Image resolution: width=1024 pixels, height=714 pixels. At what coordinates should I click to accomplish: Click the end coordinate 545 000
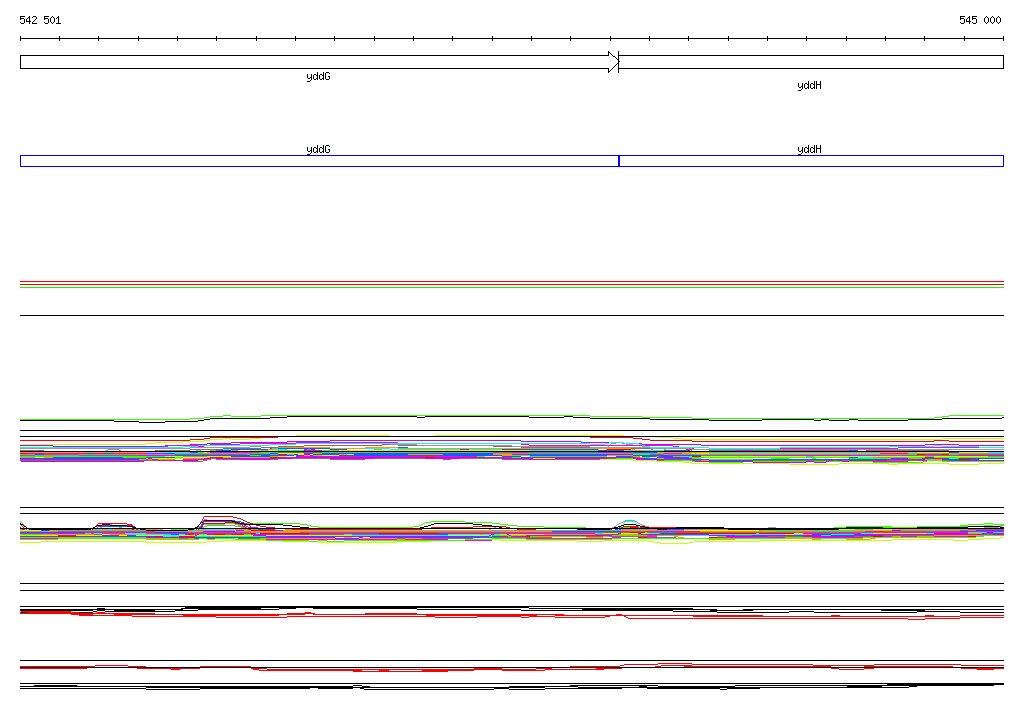coord(980,20)
